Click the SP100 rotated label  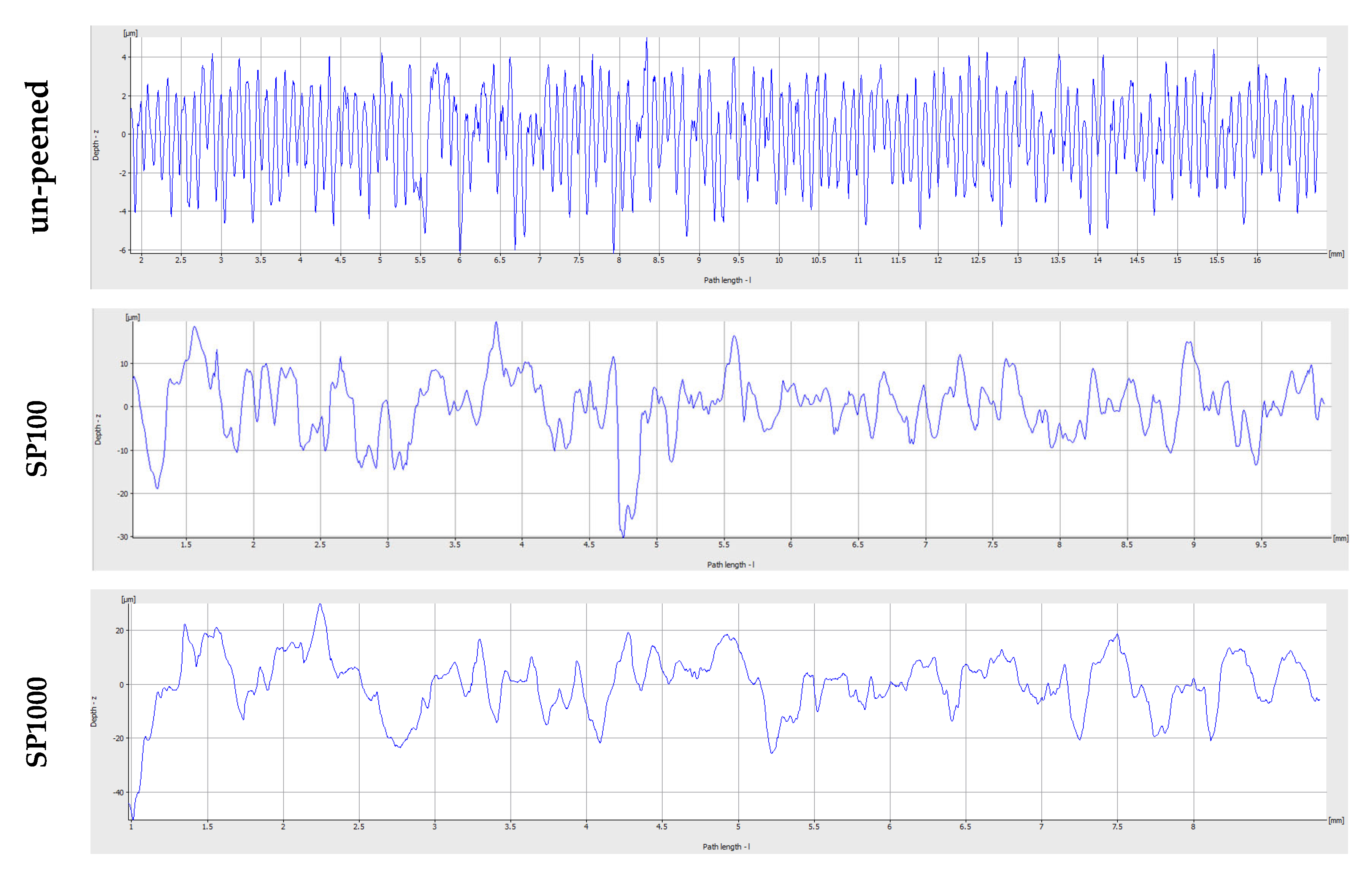pyautogui.click(x=38, y=438)
